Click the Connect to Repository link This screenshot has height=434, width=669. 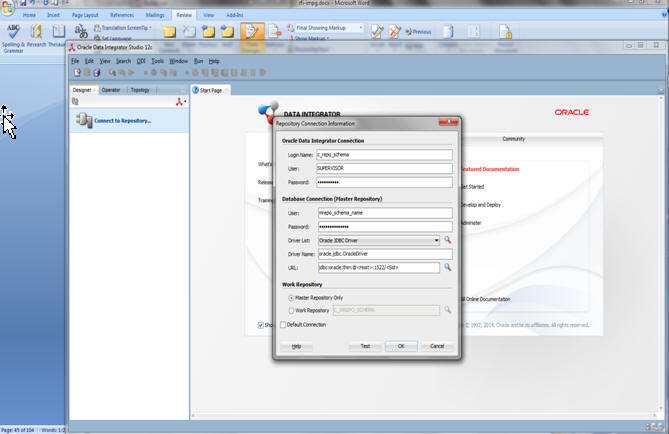click(x=122, y=121)
